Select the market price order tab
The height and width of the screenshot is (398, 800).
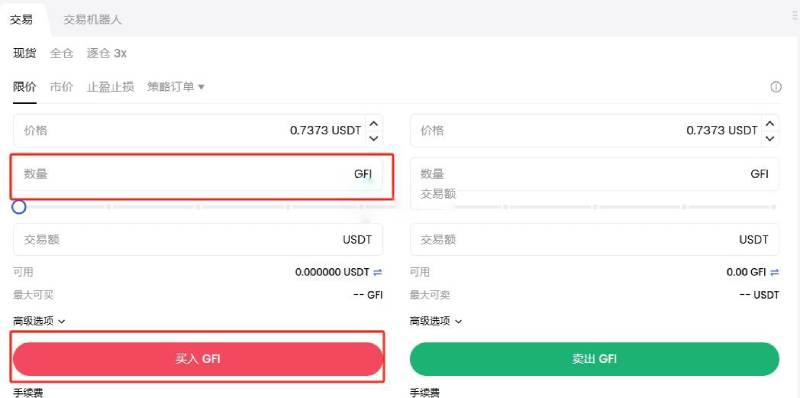point(61,87)
